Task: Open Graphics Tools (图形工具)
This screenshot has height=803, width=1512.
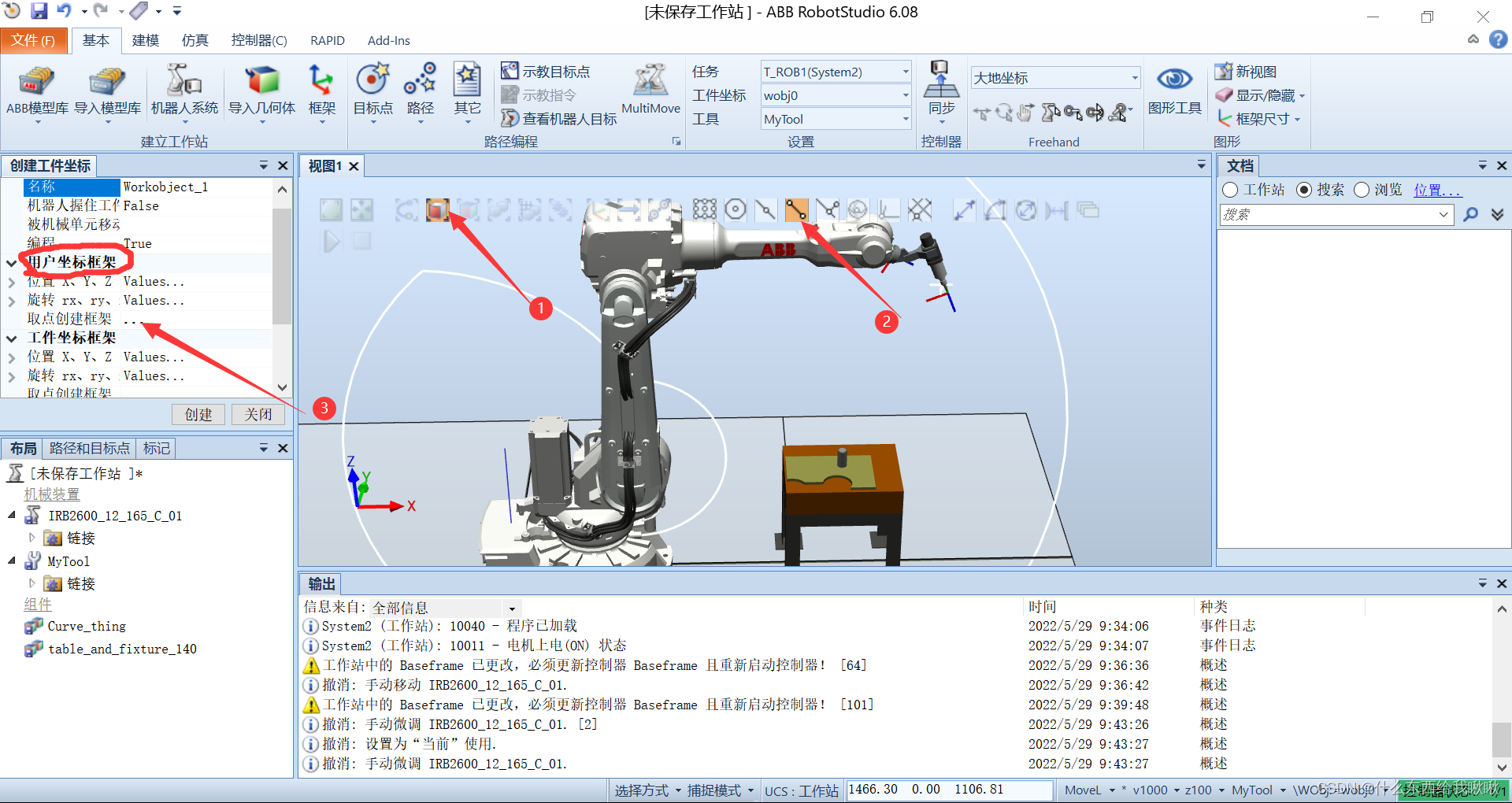Action: click(x=1174, y=91)
